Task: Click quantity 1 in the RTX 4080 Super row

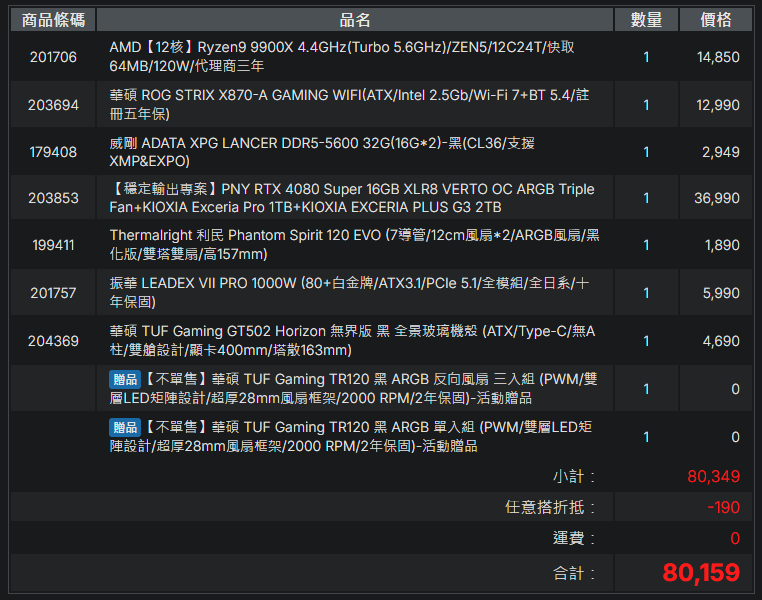Action: point(646,198)
